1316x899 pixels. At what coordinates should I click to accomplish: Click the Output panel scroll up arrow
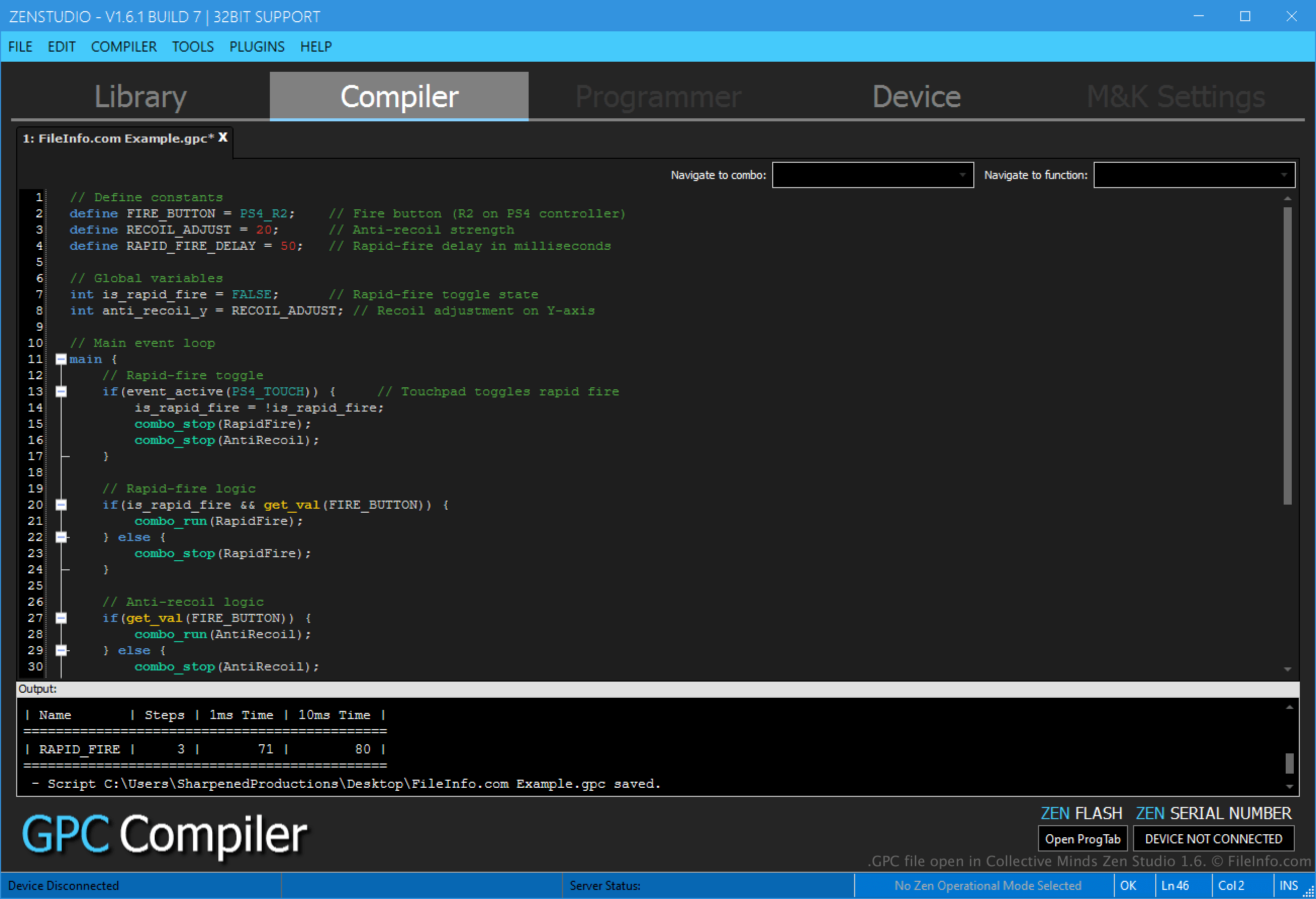[x=1289, y=707]
